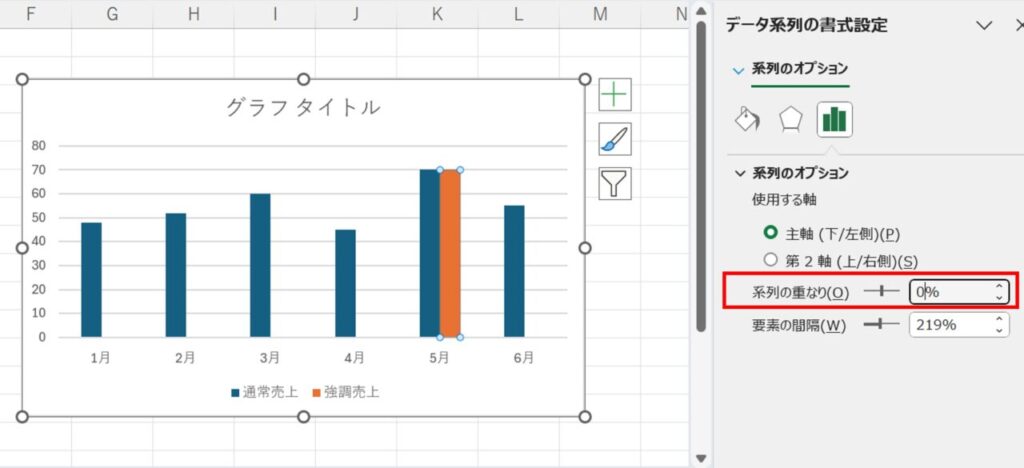Select 第 2 軸 (上/右側) radio button
The width and height of the screenshot is (1024, 468).
(771, 260)
